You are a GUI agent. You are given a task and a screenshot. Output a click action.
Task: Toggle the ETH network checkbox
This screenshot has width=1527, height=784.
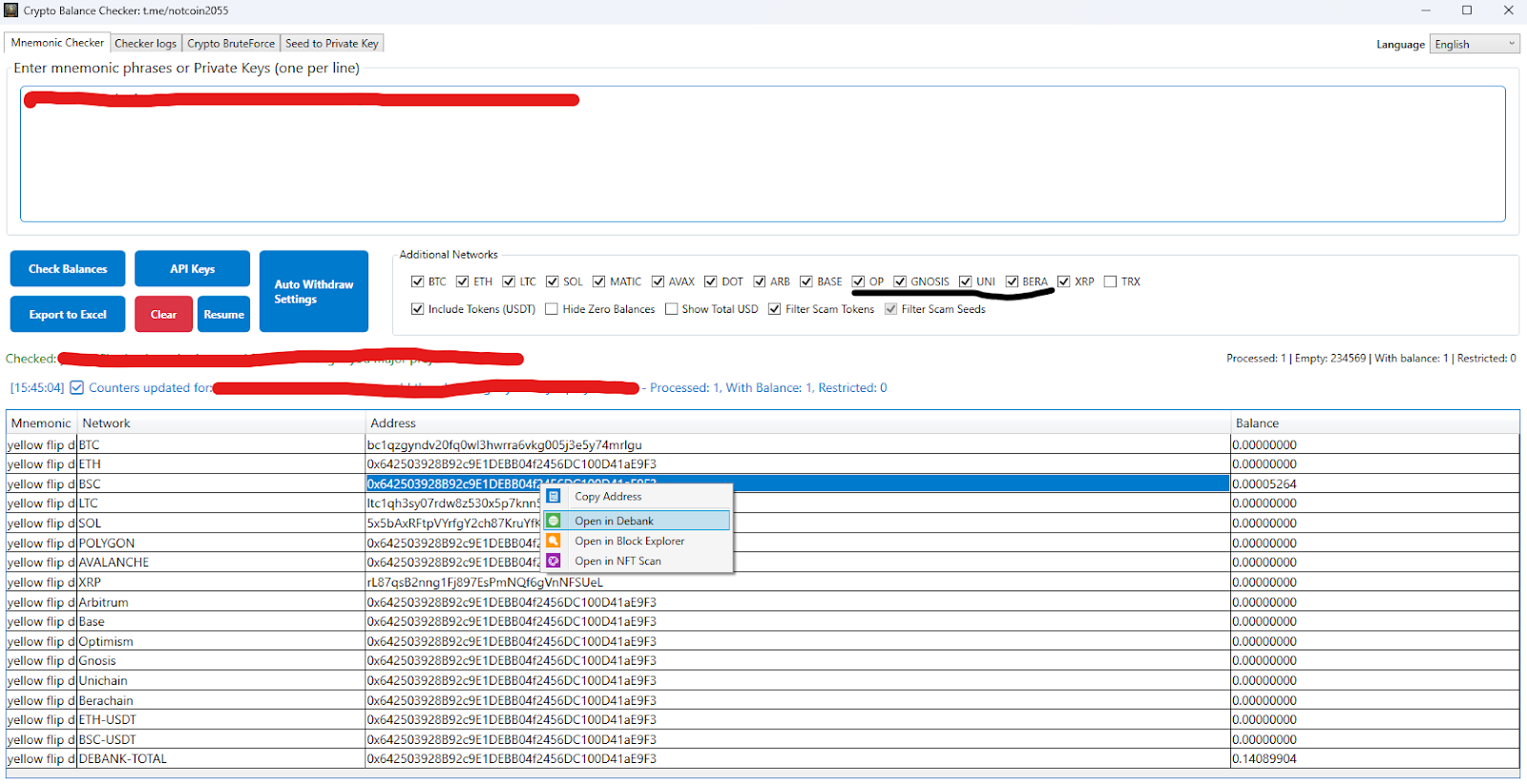point(462,281)
